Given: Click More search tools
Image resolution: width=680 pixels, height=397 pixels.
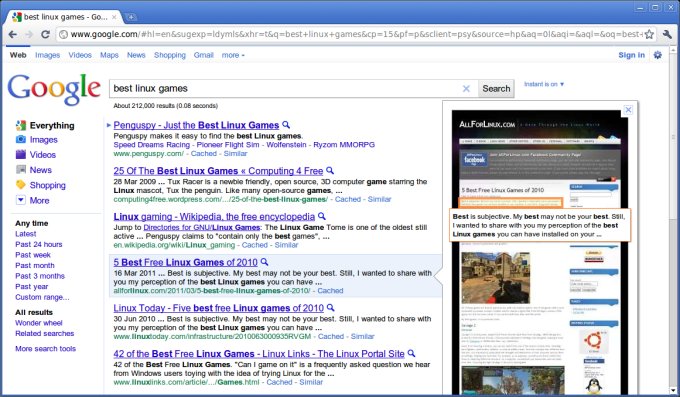Looking at the screenshot, I should point(46,348).
